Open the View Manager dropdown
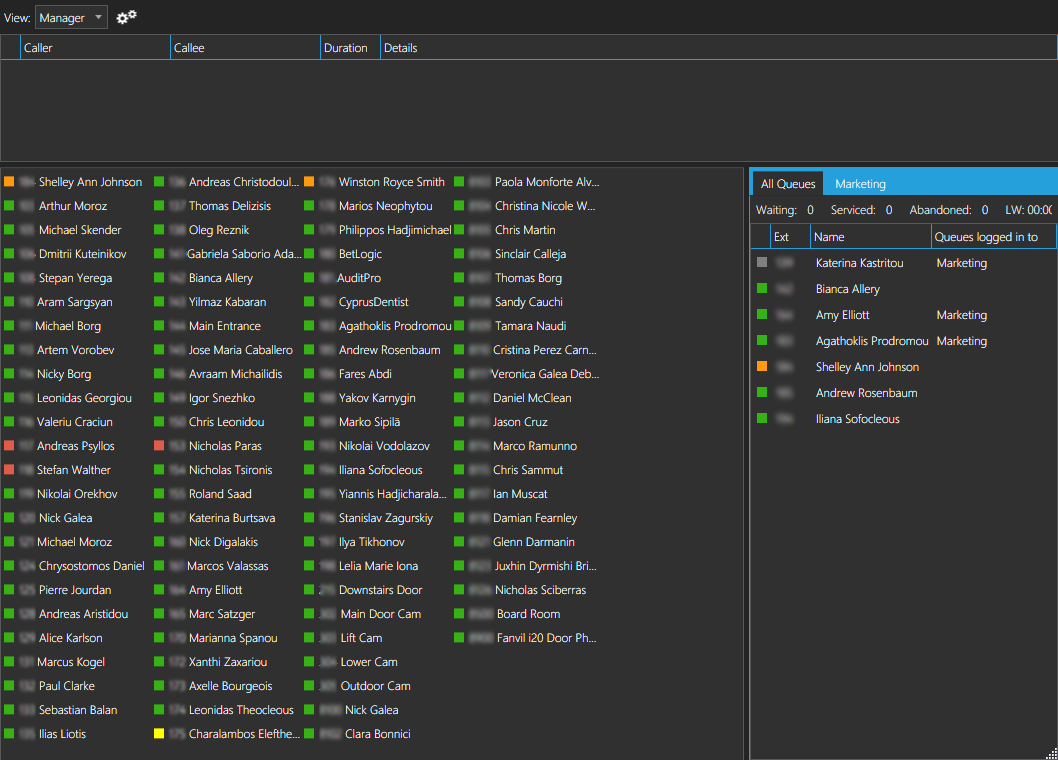This screenshot has height=760, width=1058. click(71, 18)
